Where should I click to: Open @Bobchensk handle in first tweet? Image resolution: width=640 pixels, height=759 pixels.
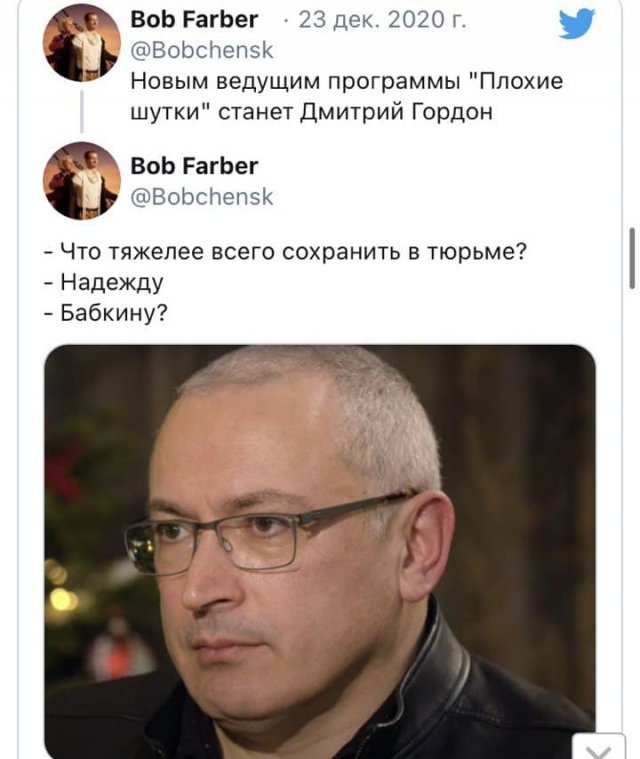coord(202,50)
